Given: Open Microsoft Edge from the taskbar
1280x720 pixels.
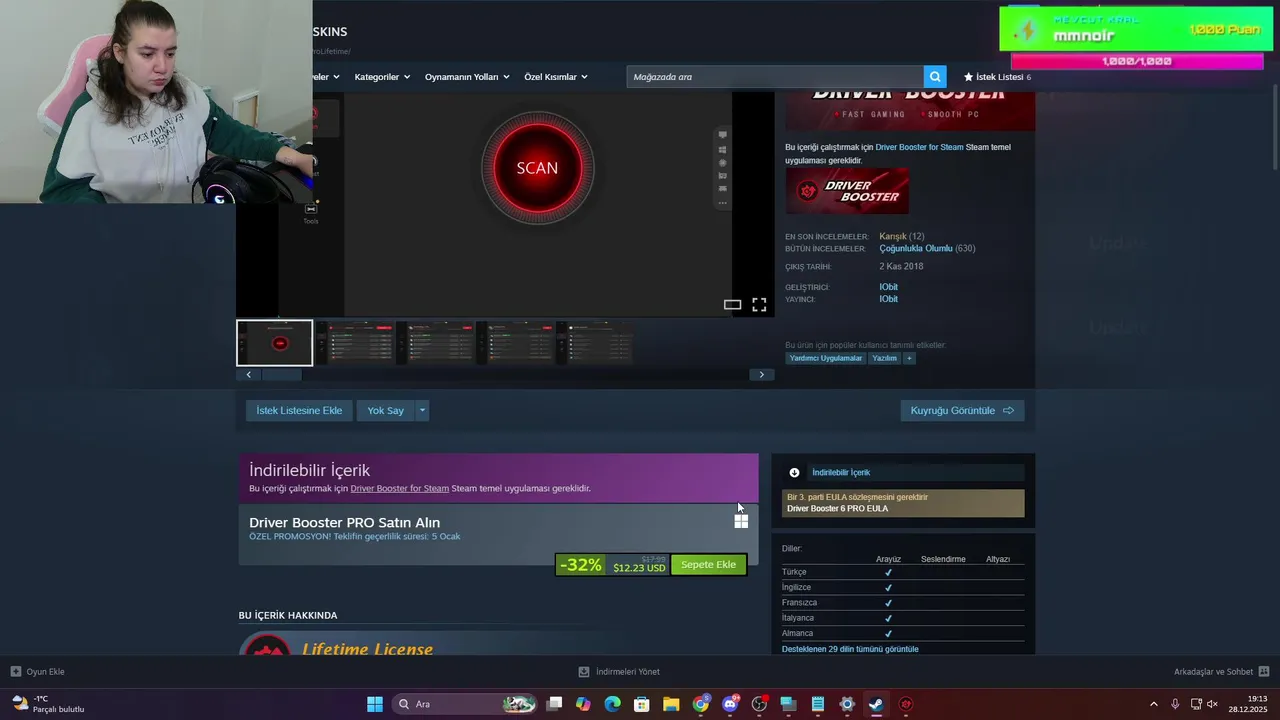Looking at the screenshot, I should [612, 704].
